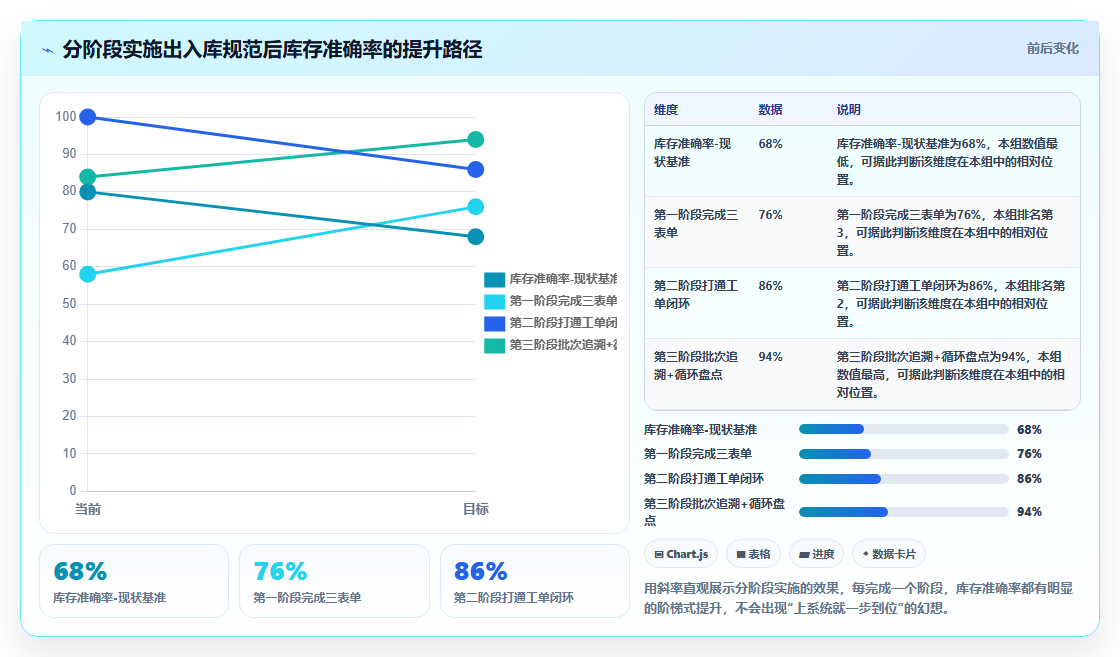1120x657 pixels.
Task: Click the 维度 column header
Action: tap(666, 110)
